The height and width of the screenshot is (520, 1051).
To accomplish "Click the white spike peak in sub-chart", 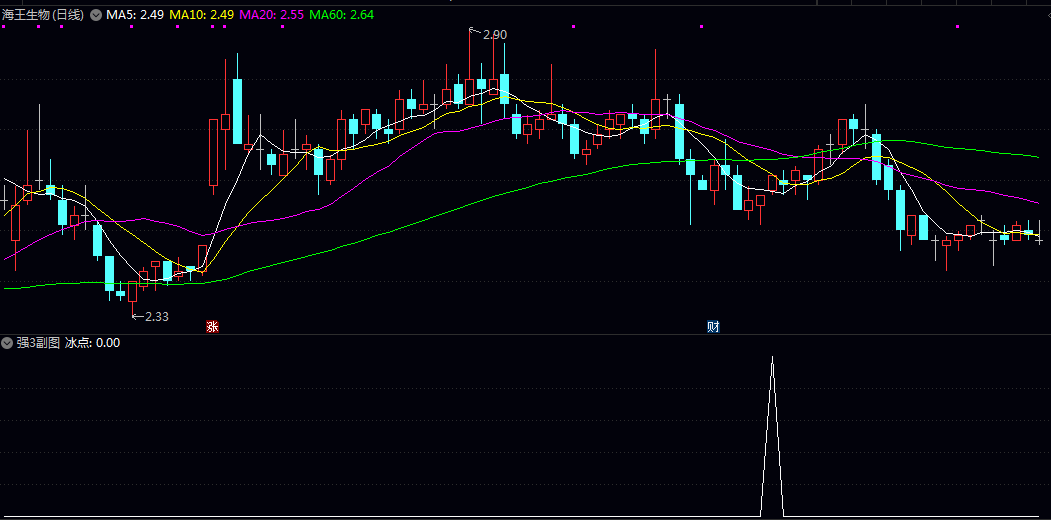I will [x=772, y=358].
